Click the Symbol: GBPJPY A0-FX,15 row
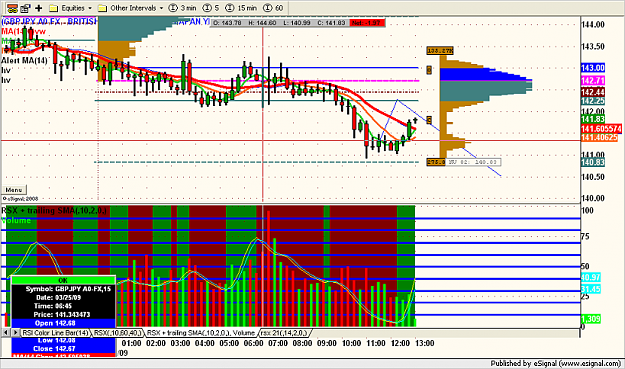The height and width of the screenshot is (369, 625). coord(63,289)
